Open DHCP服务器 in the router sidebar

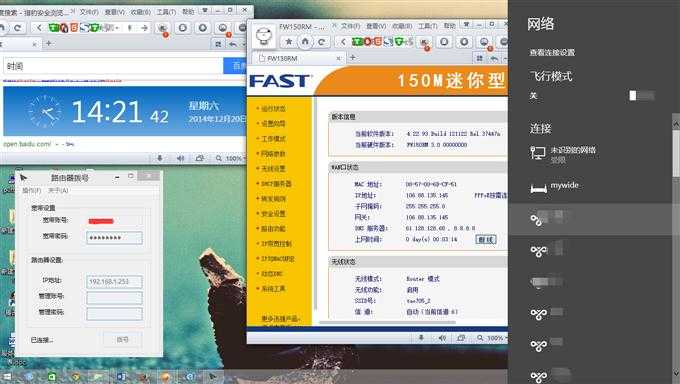(x=276, y=184)
